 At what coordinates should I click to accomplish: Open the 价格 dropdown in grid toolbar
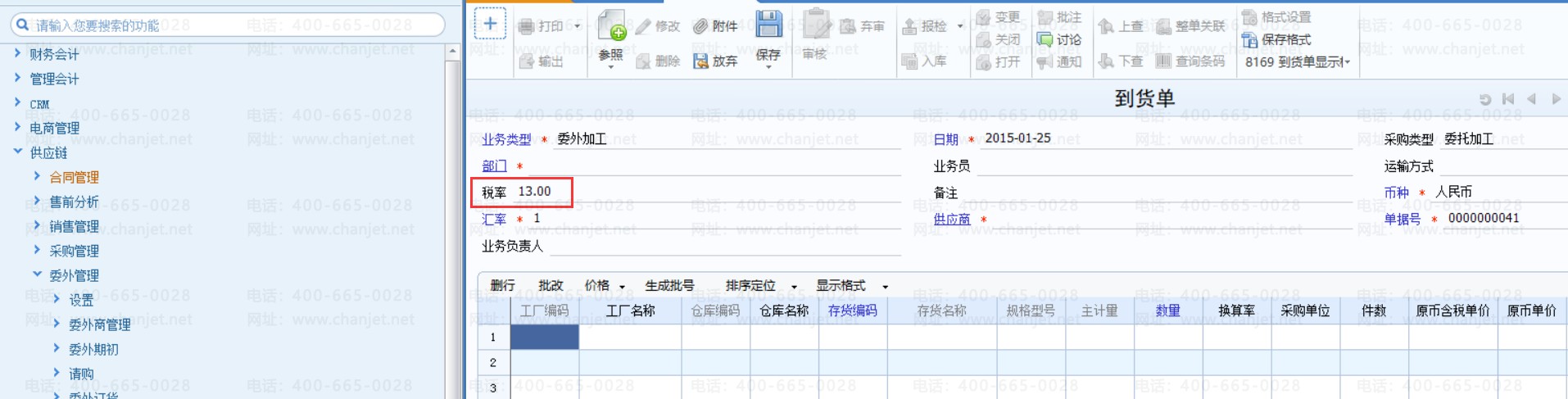(x=604, y=286)
